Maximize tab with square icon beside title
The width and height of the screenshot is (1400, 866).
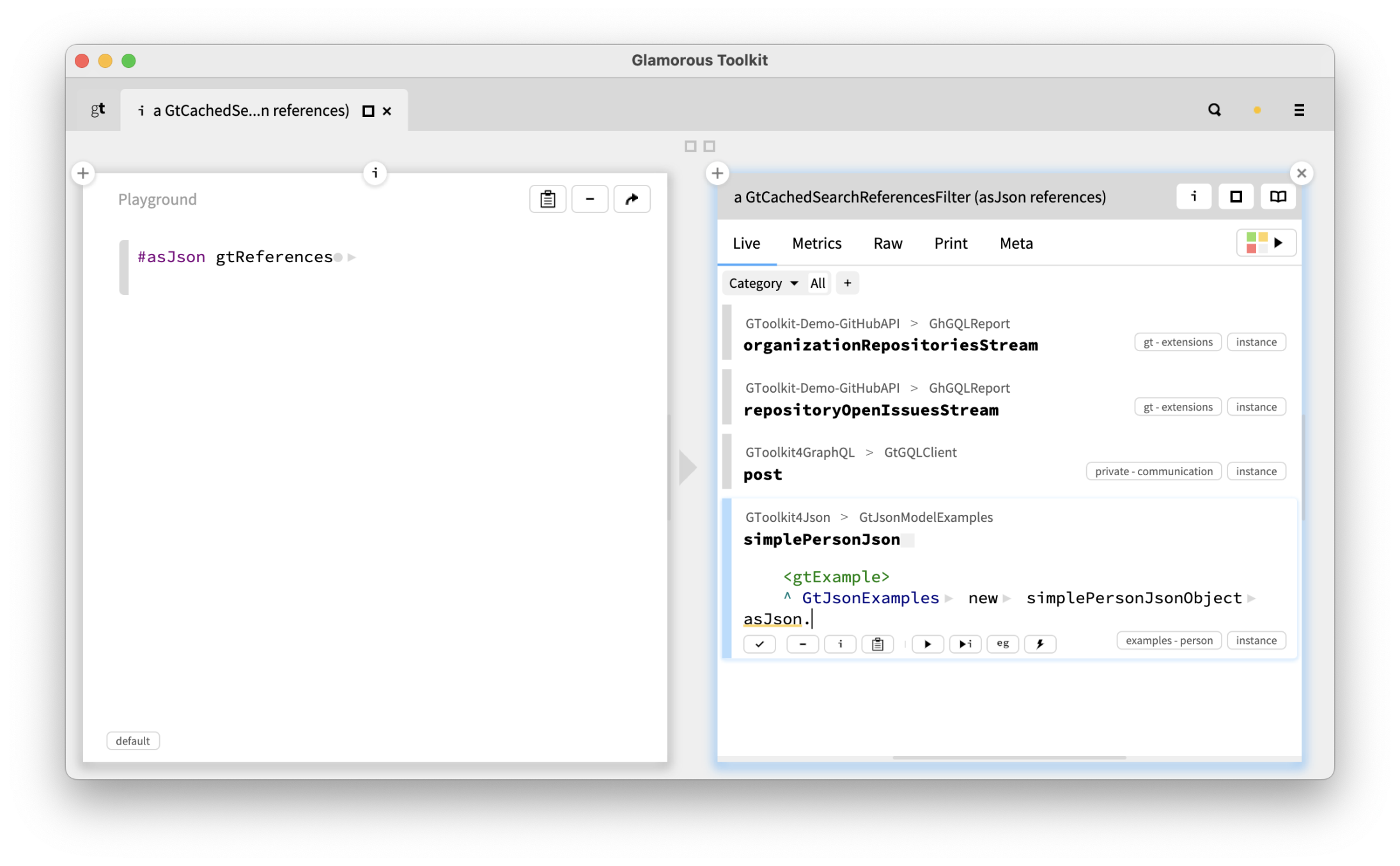[x=368, y=111]
